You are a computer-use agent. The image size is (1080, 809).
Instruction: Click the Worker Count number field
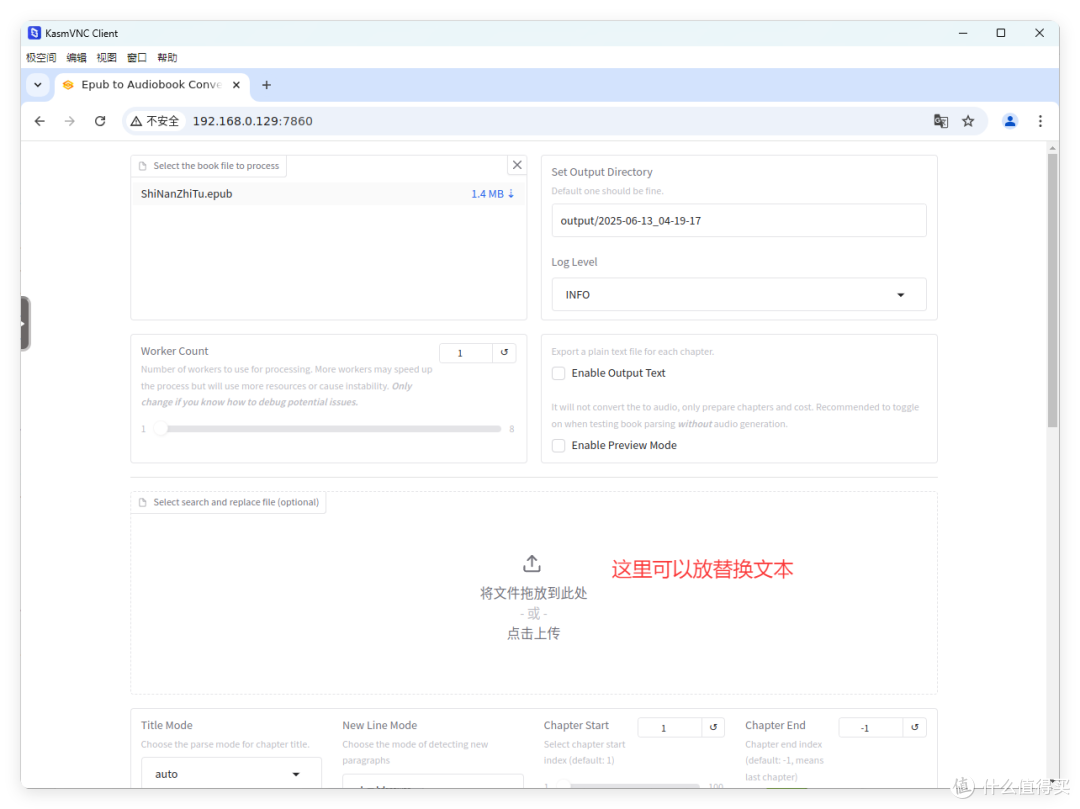point(466,353)
